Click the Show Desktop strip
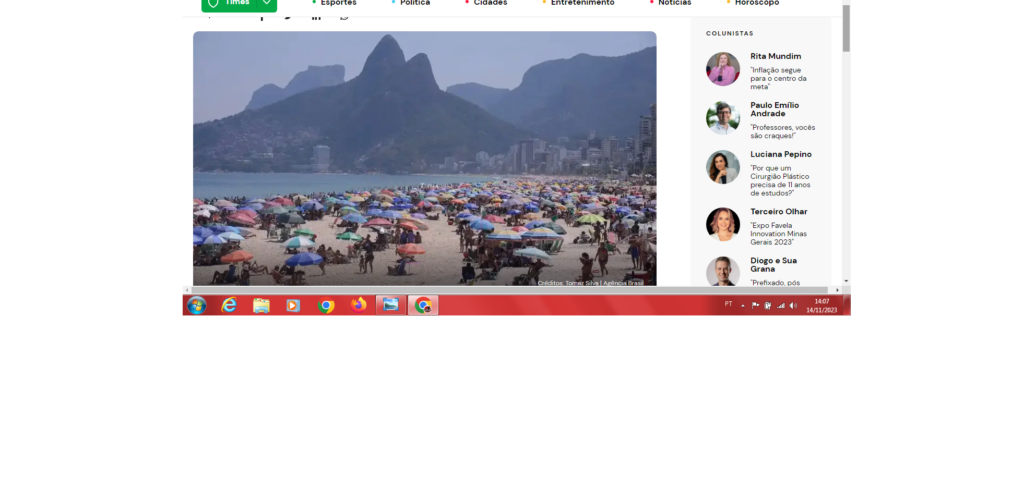 pos(847,305)
